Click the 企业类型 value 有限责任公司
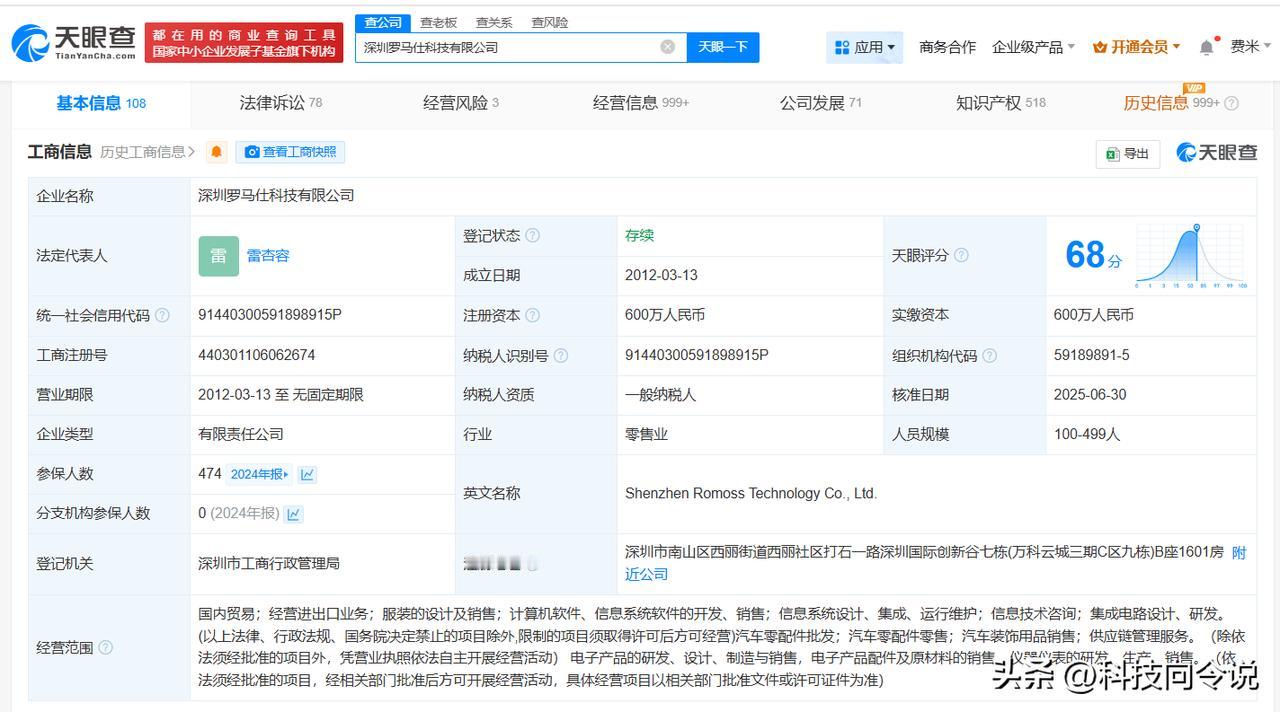The image size is (1280, 712). (241, 434)
